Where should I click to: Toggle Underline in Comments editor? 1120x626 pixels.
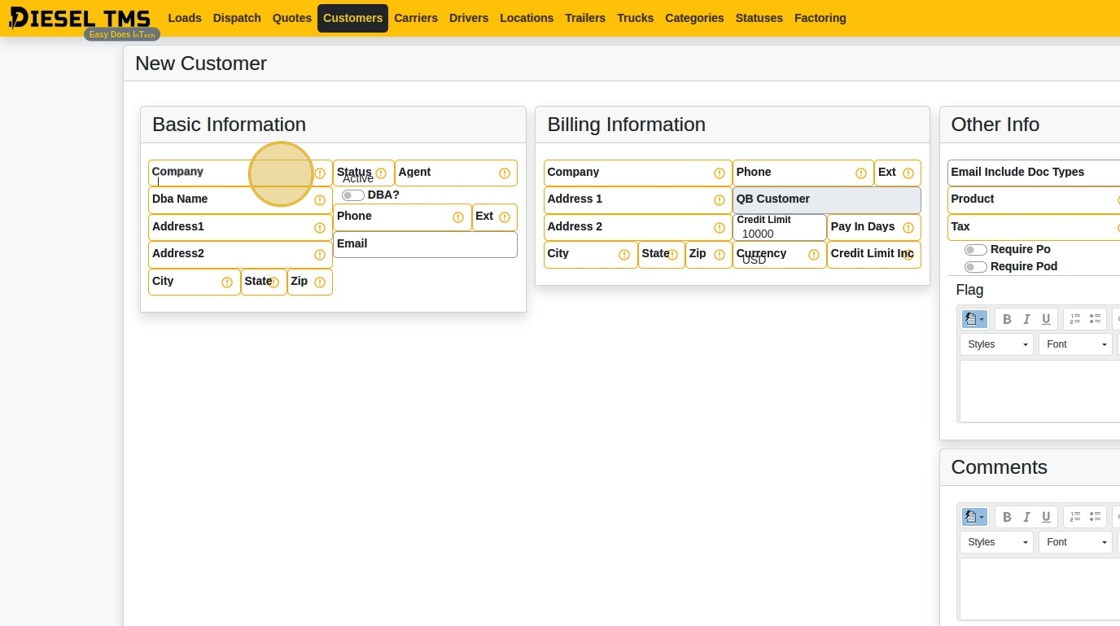click(x=1046, y=517)
